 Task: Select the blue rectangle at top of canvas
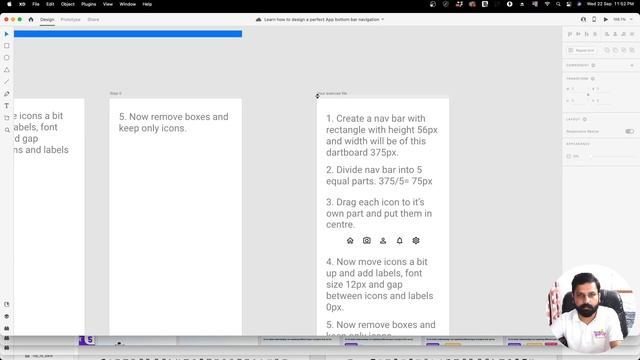128,33
